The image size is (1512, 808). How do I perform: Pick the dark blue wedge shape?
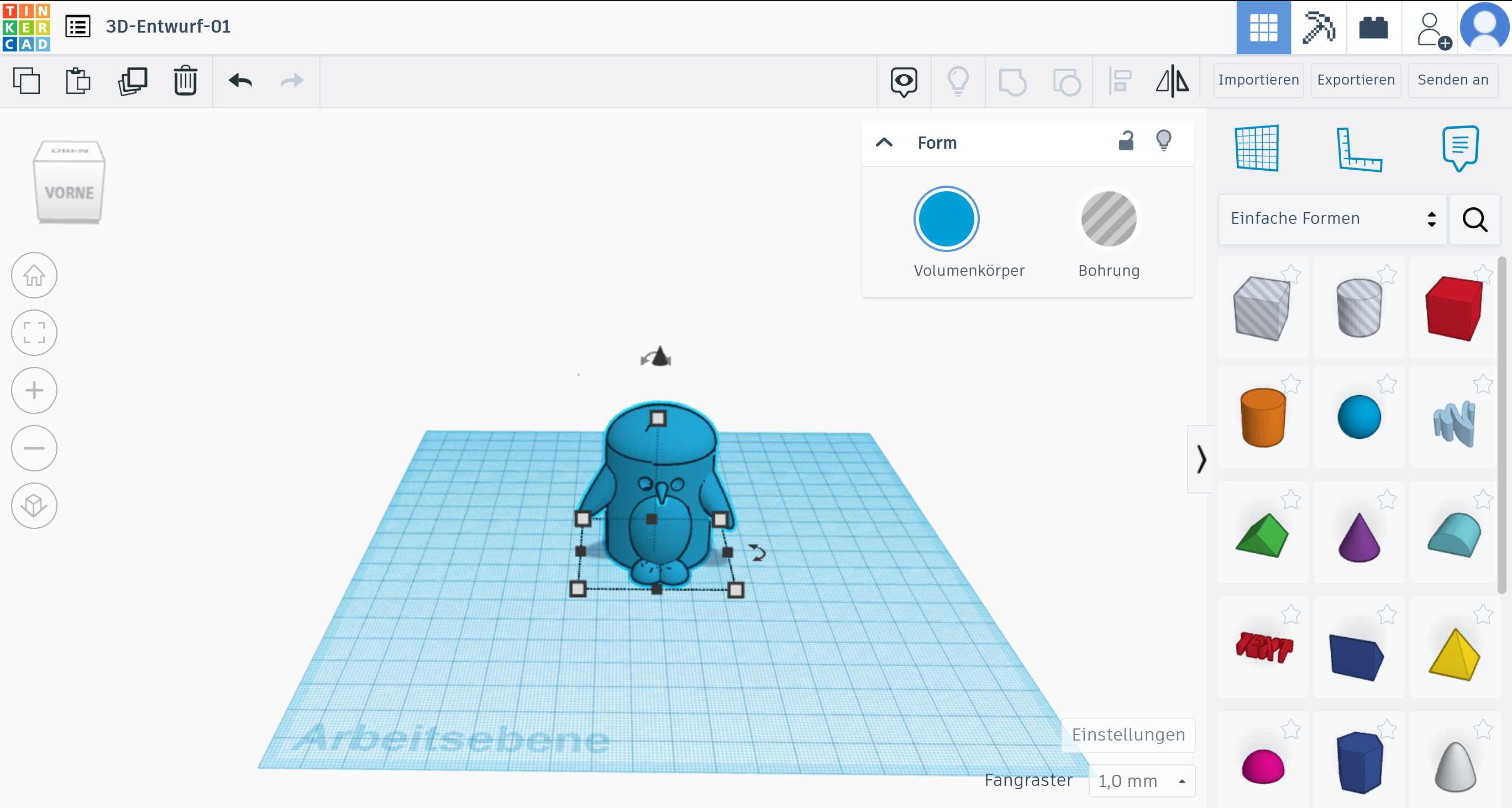point(1357,657)
